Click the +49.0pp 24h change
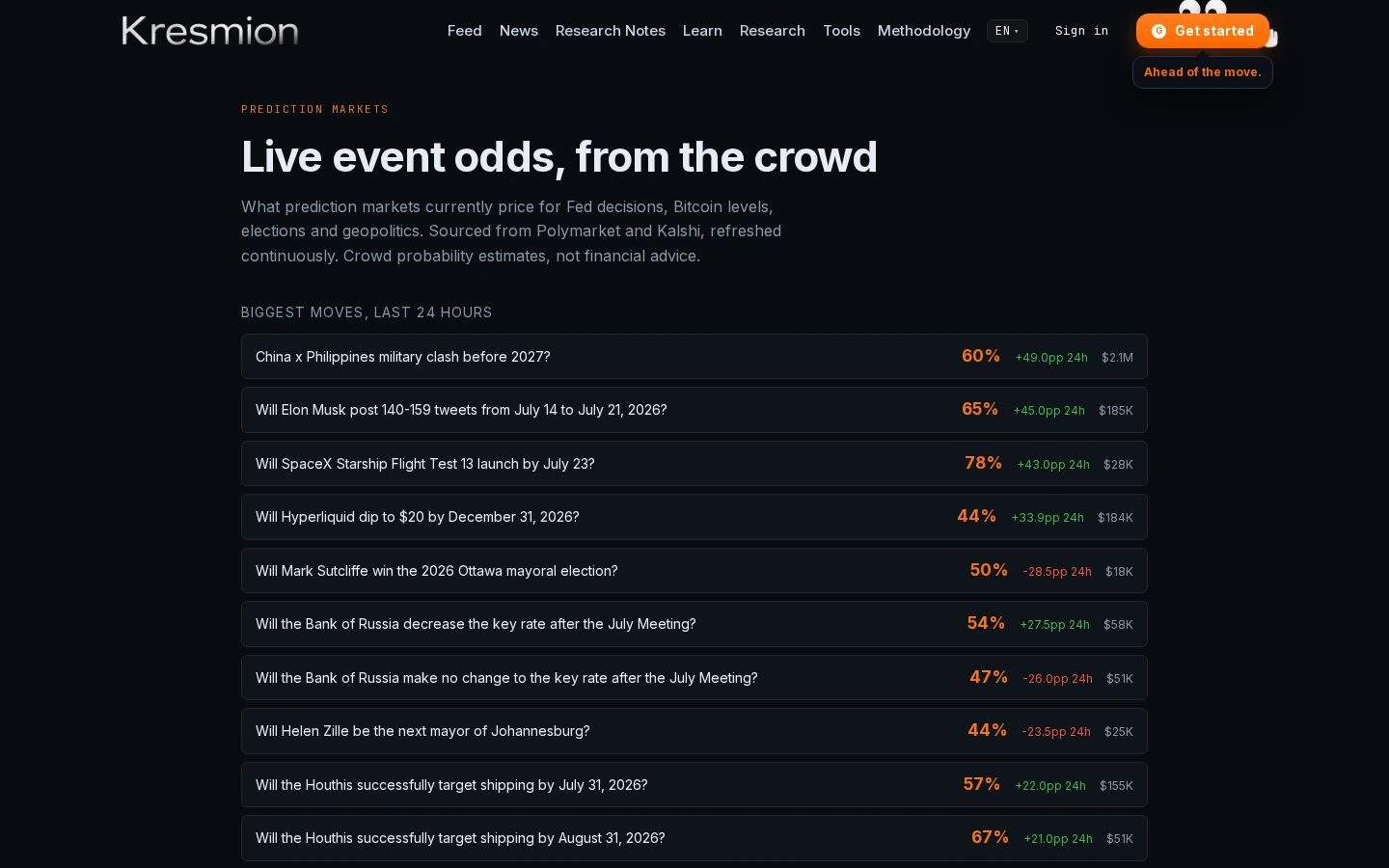Viewport: 1389px width, 868px height. [1051, 358]
